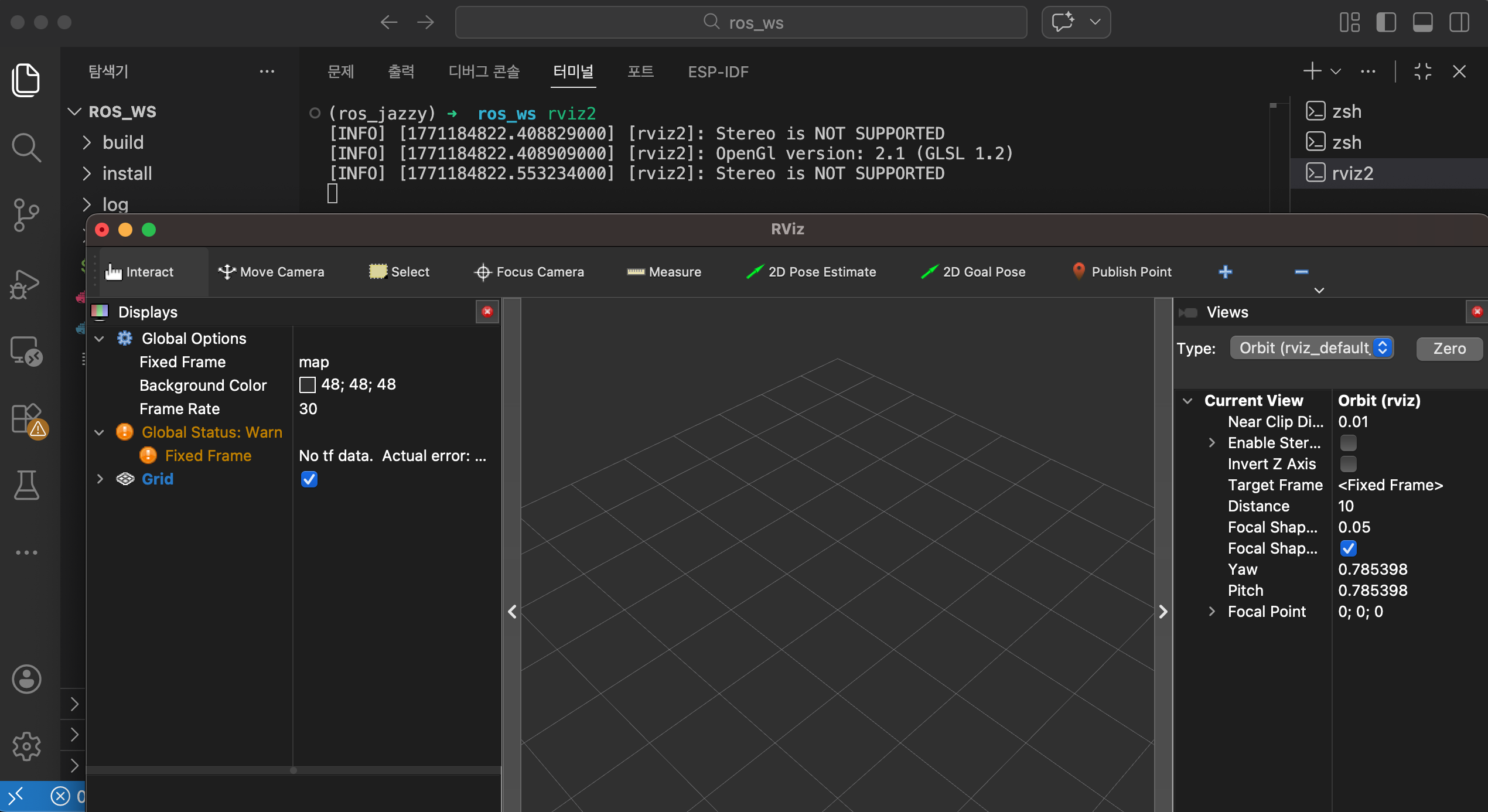Choose the Select tool in RViz
Viewport: 1488px width, 812px height.
point(399,272)
